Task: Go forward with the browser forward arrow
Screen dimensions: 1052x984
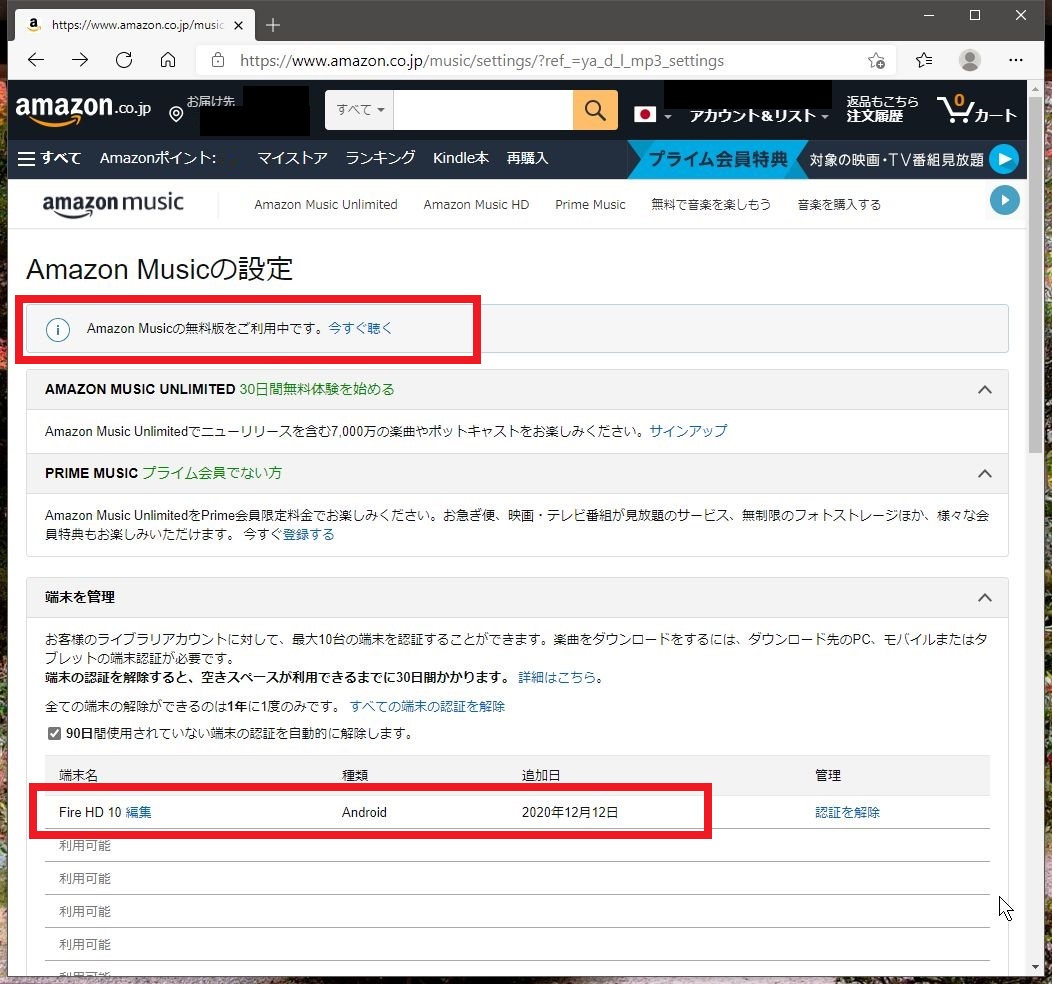Action: pyautogui.click(x=80, y=60)
